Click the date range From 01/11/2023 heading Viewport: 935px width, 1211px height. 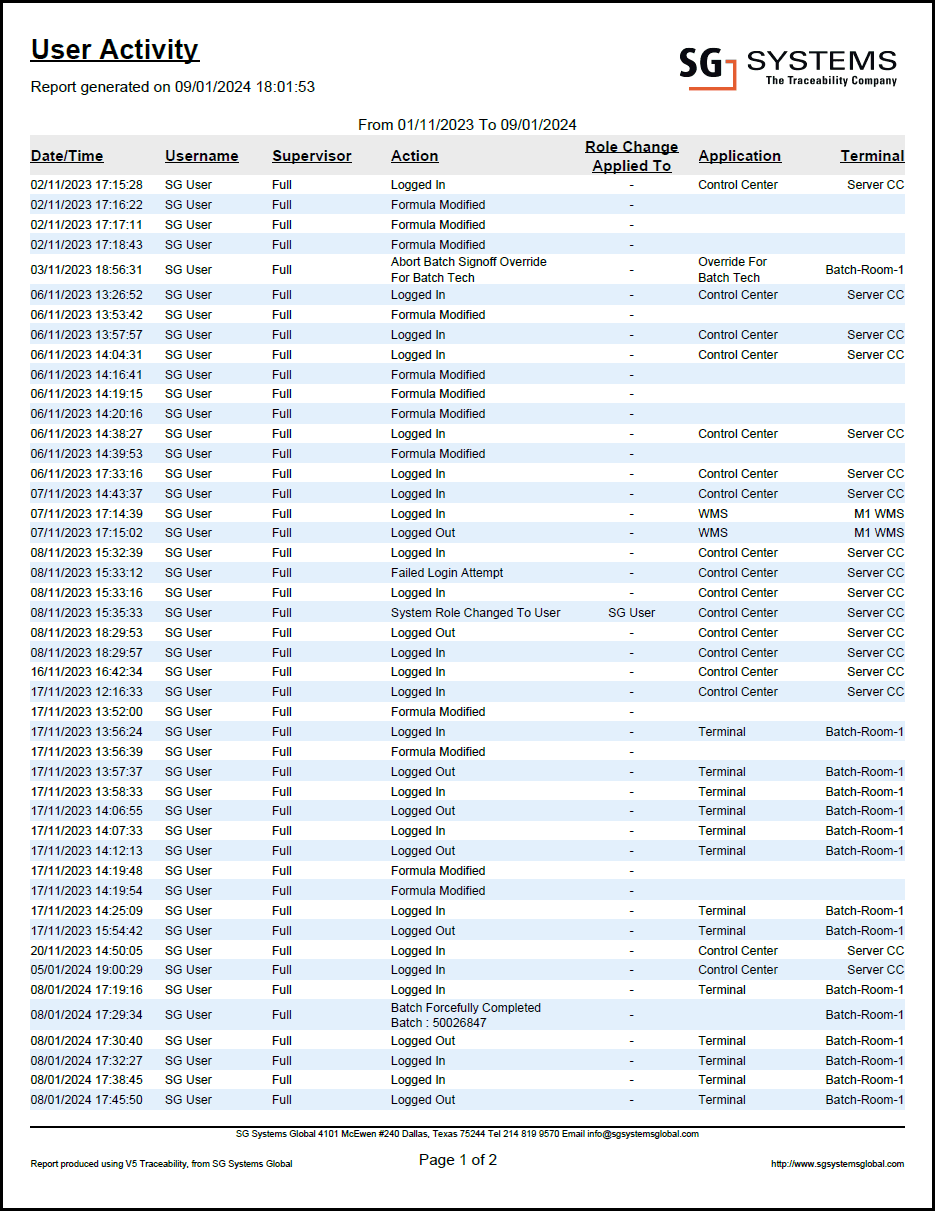pyautogui.click(x=467, y=124)
